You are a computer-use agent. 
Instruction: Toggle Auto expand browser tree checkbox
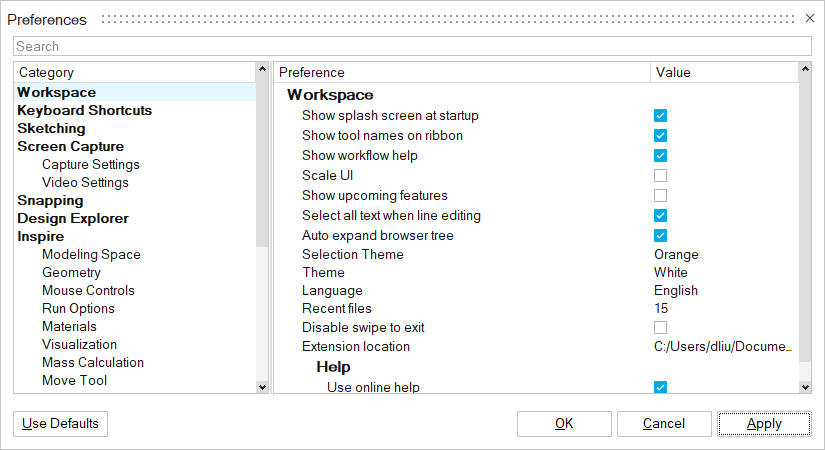(660, 236)
